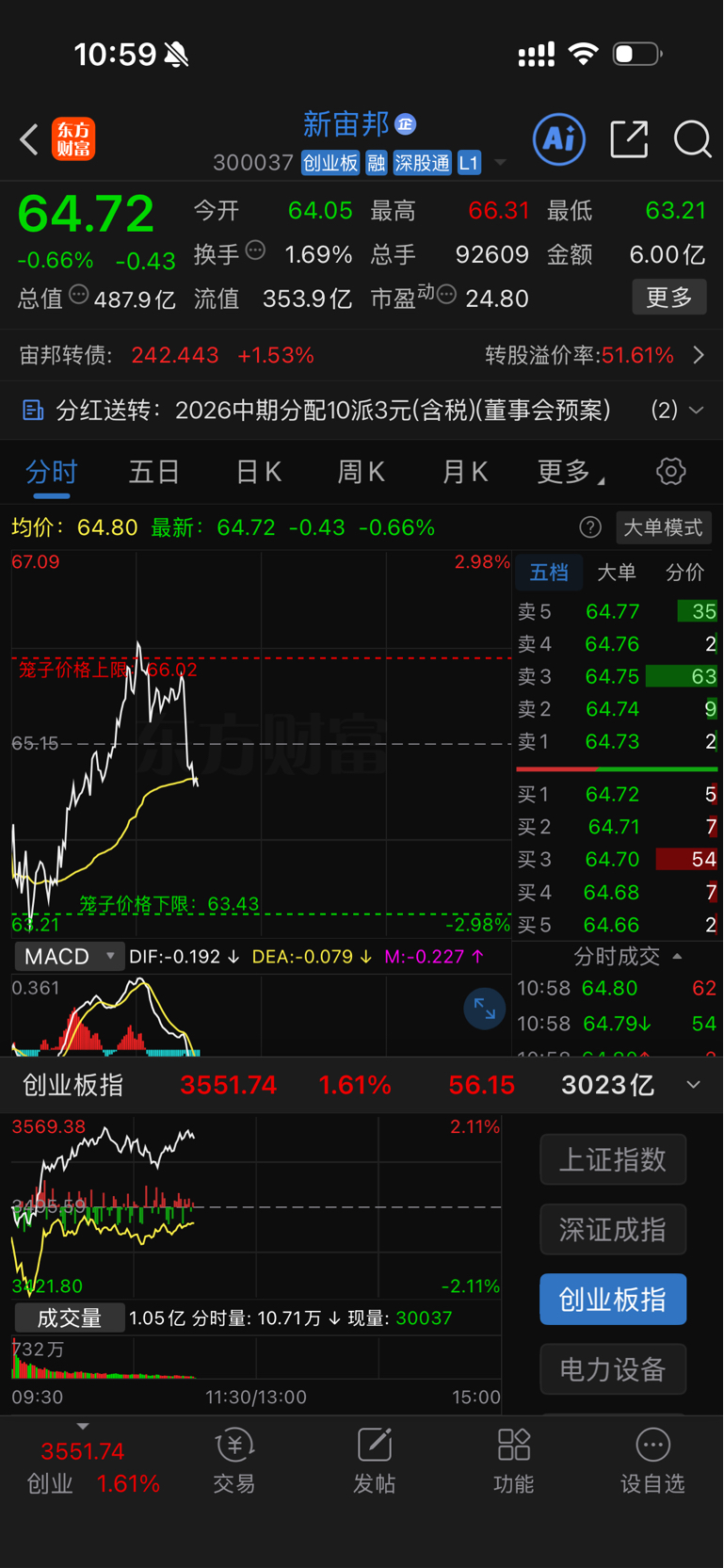Expand the stock tag dropdown triangle

501,163
